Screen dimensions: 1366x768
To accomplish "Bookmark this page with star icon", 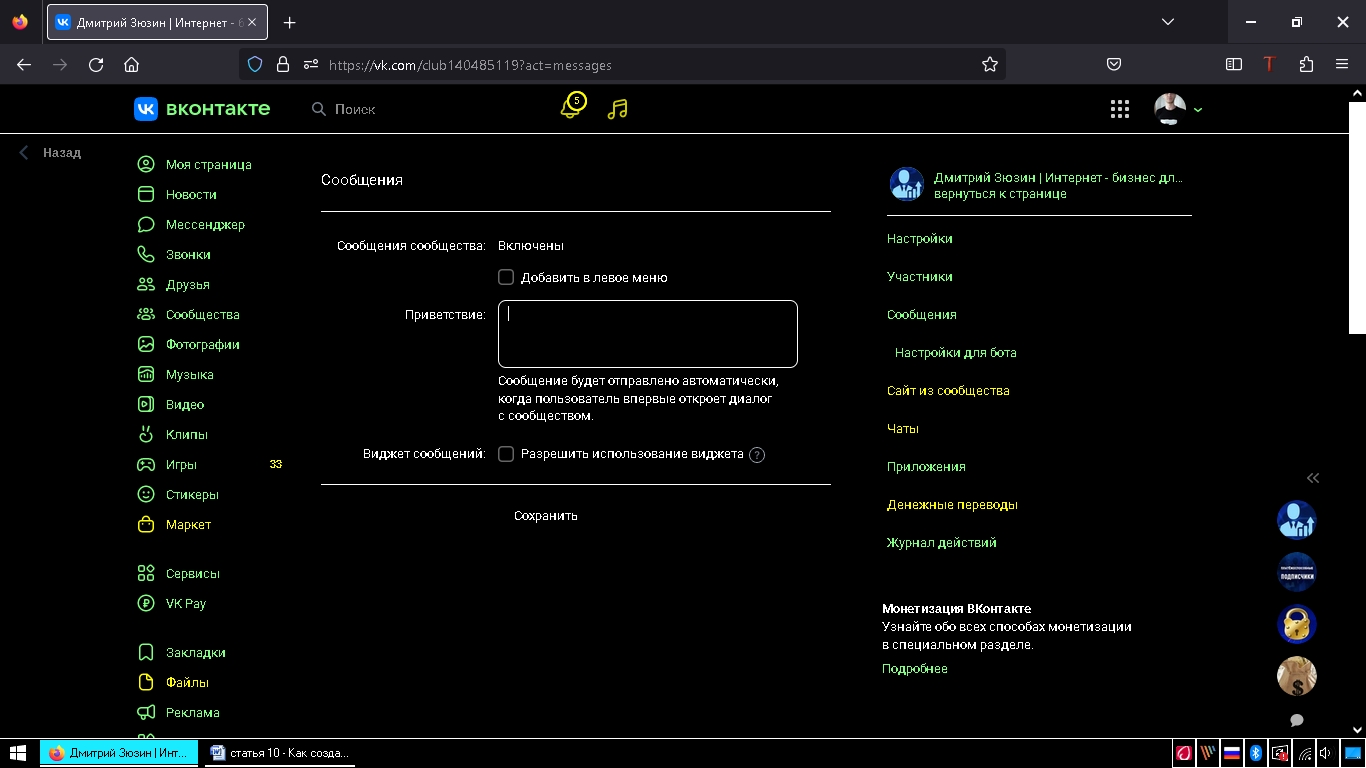I will pyautogui.click(x=990, y=64).
